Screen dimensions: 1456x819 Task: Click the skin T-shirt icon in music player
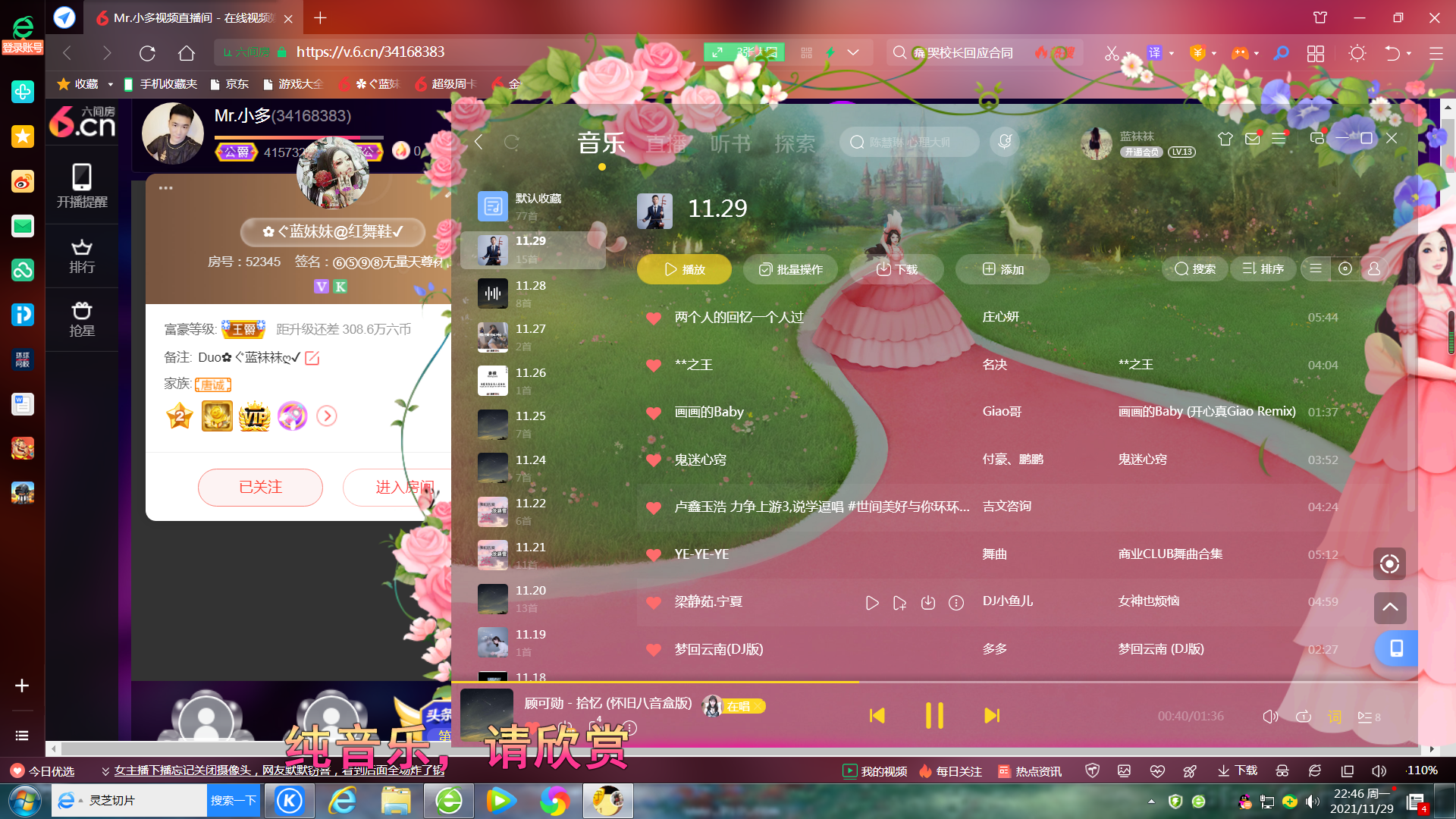(x=1225, y=139)
